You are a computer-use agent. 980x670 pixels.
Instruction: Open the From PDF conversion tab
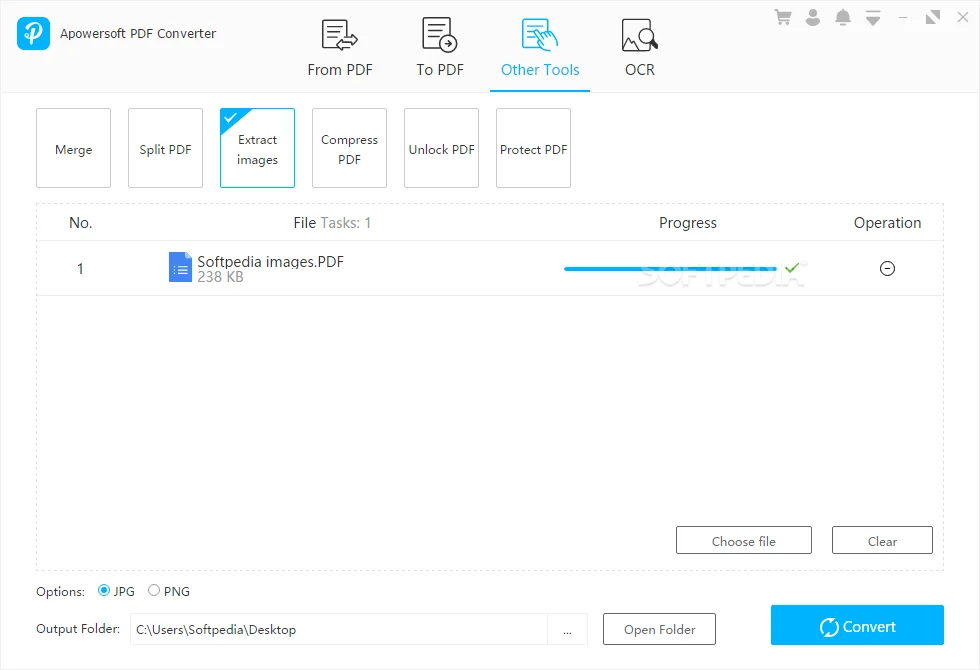click(339, 48)
